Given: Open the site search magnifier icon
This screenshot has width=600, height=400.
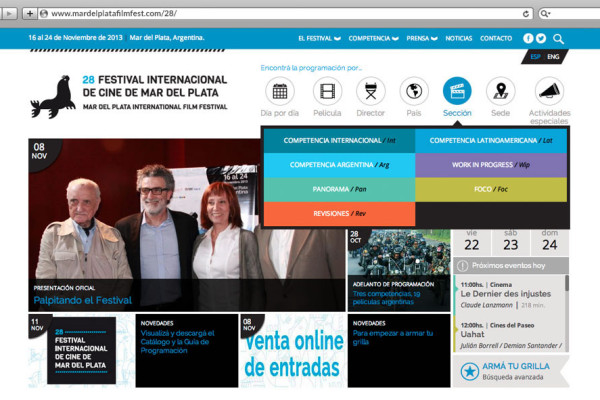Looking at the screenshot, I should pyautogui.click(x=558, y=39).
